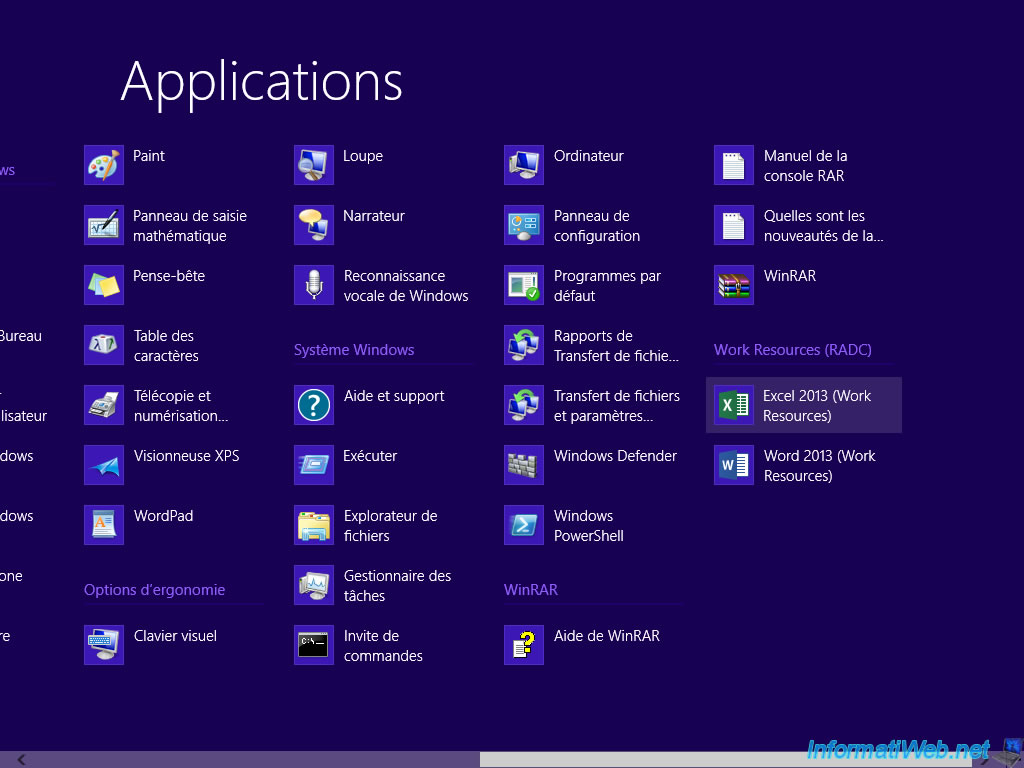Screen dimensions: 1024x768
Task: Click the "Système Windows" group header
Action: [354, 350]
